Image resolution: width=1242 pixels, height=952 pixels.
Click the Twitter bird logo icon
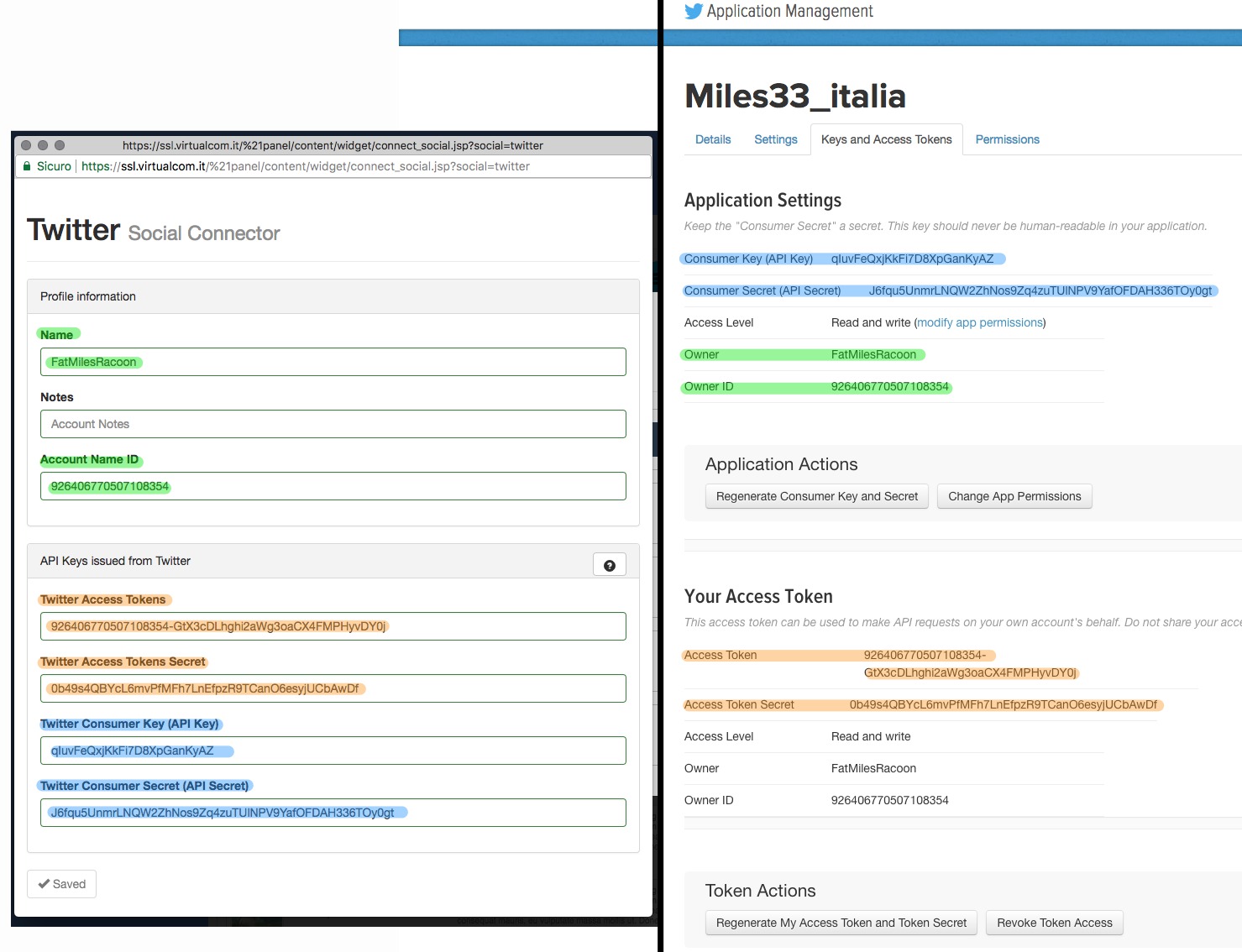coord(693,12)
